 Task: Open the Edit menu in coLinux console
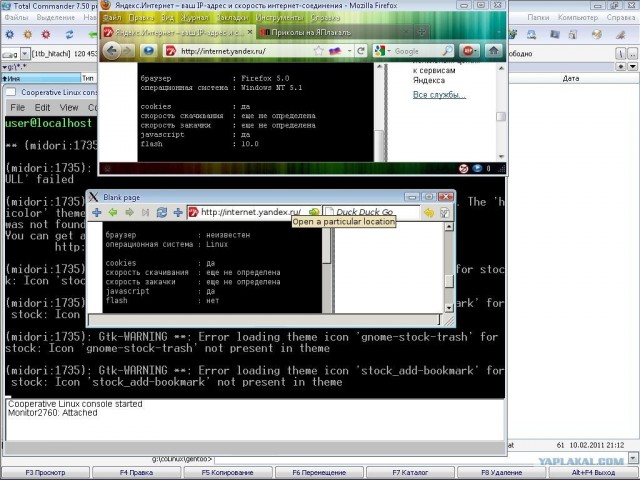[x=42, y=107]
